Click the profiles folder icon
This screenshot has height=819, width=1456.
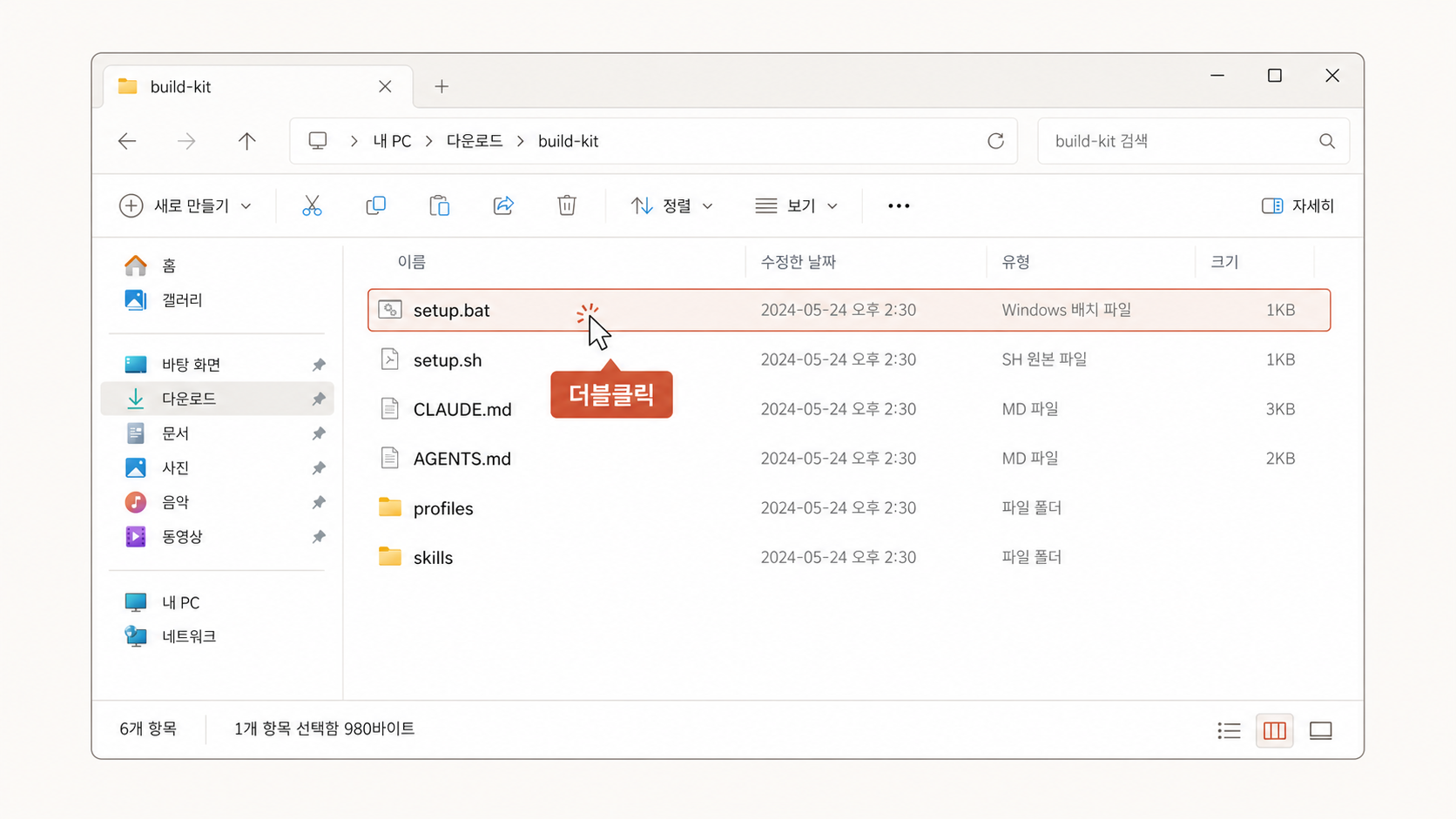(x=390, y=507)
